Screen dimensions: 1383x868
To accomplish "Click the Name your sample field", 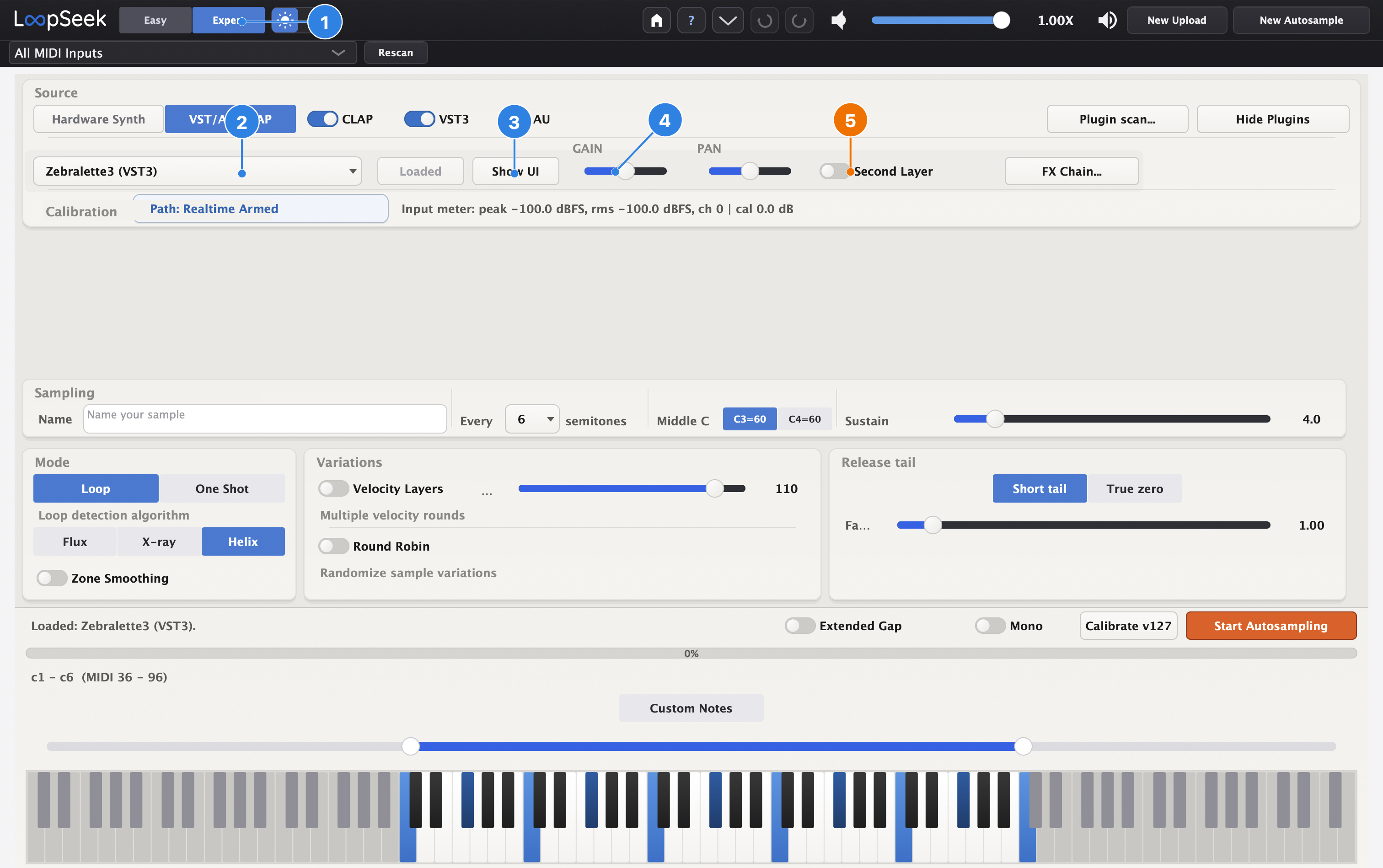I will click(265, 419).
